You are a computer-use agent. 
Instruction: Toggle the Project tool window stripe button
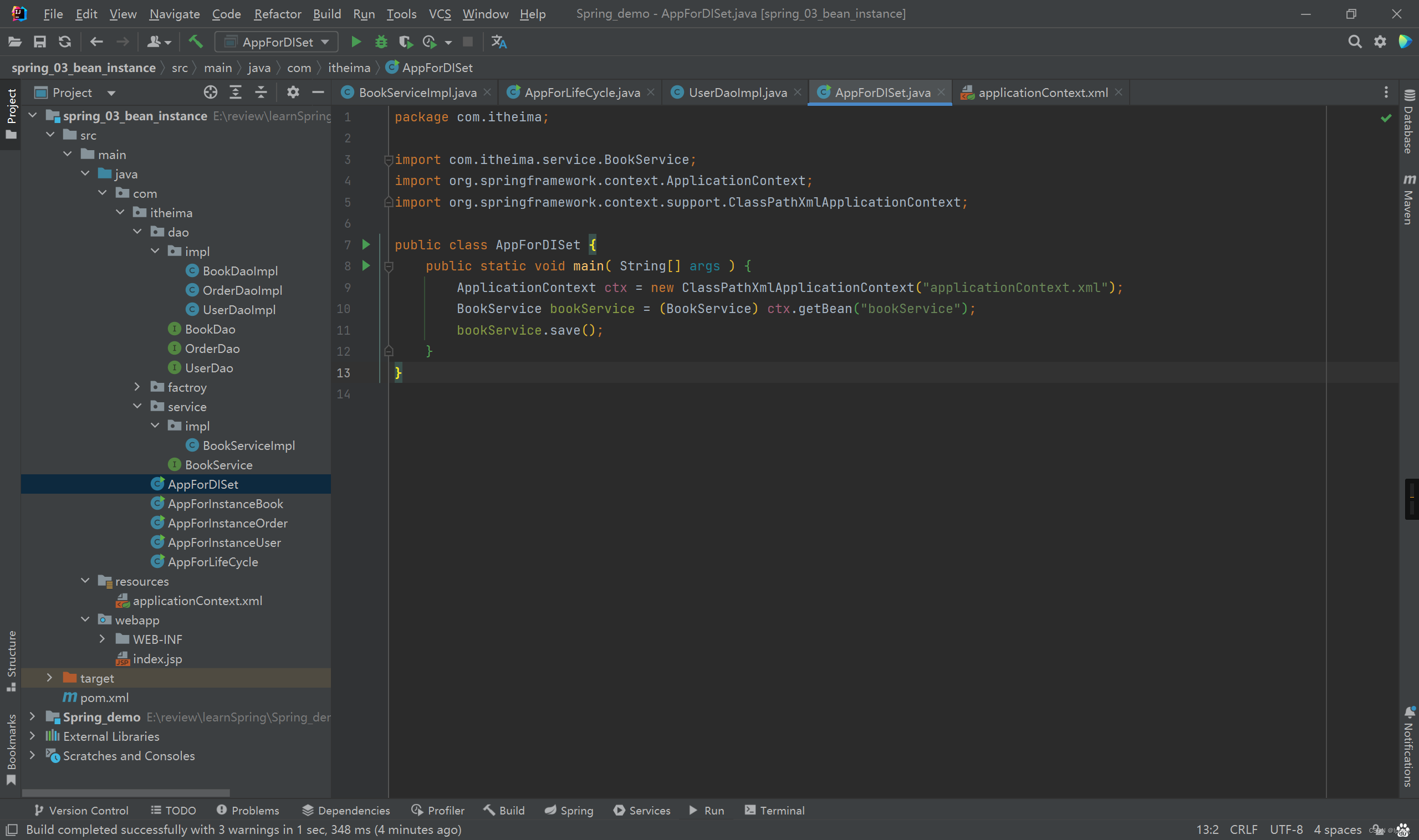click(x=11, y=113)
